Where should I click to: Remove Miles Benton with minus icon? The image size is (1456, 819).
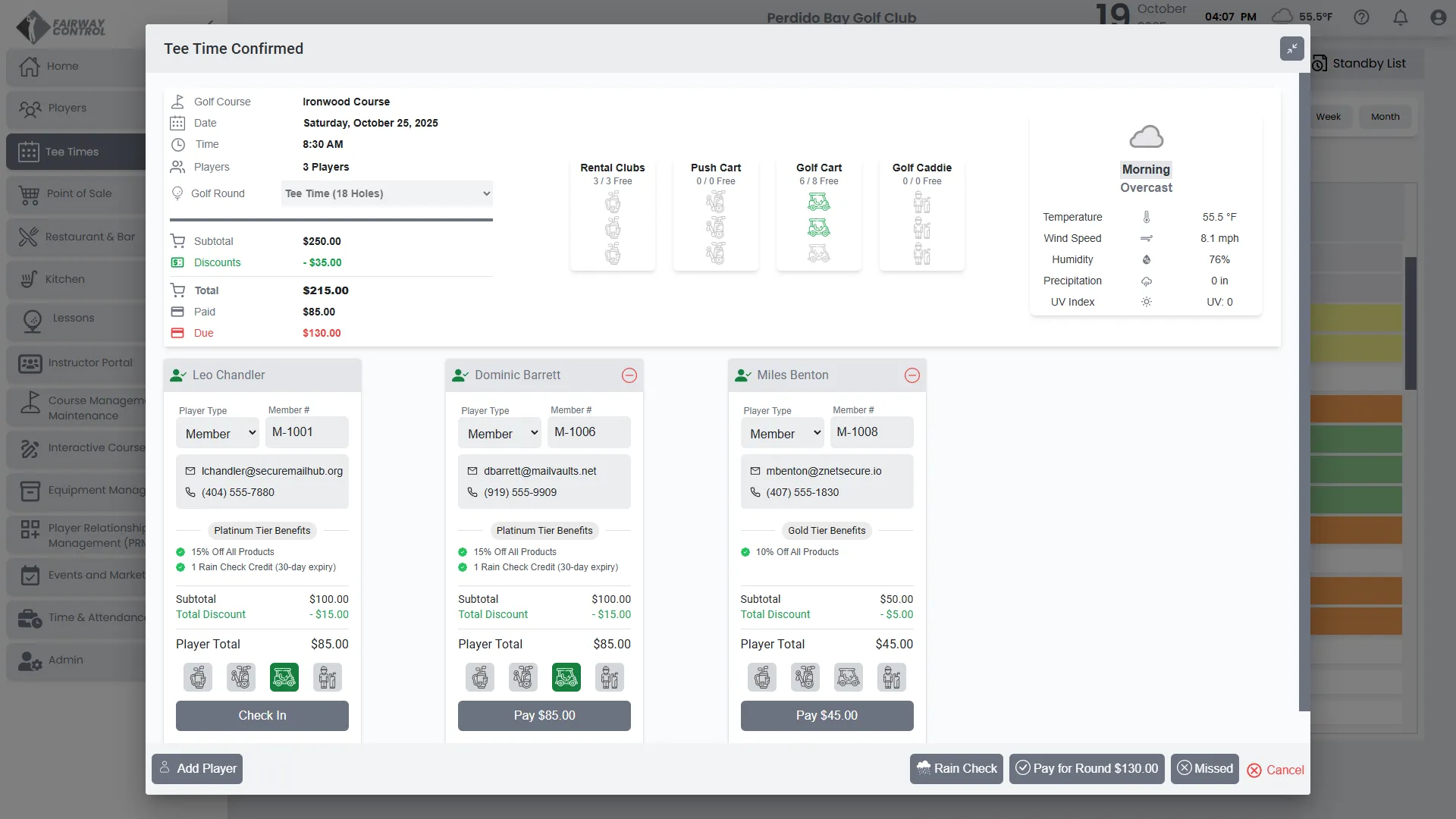[912, 375]
